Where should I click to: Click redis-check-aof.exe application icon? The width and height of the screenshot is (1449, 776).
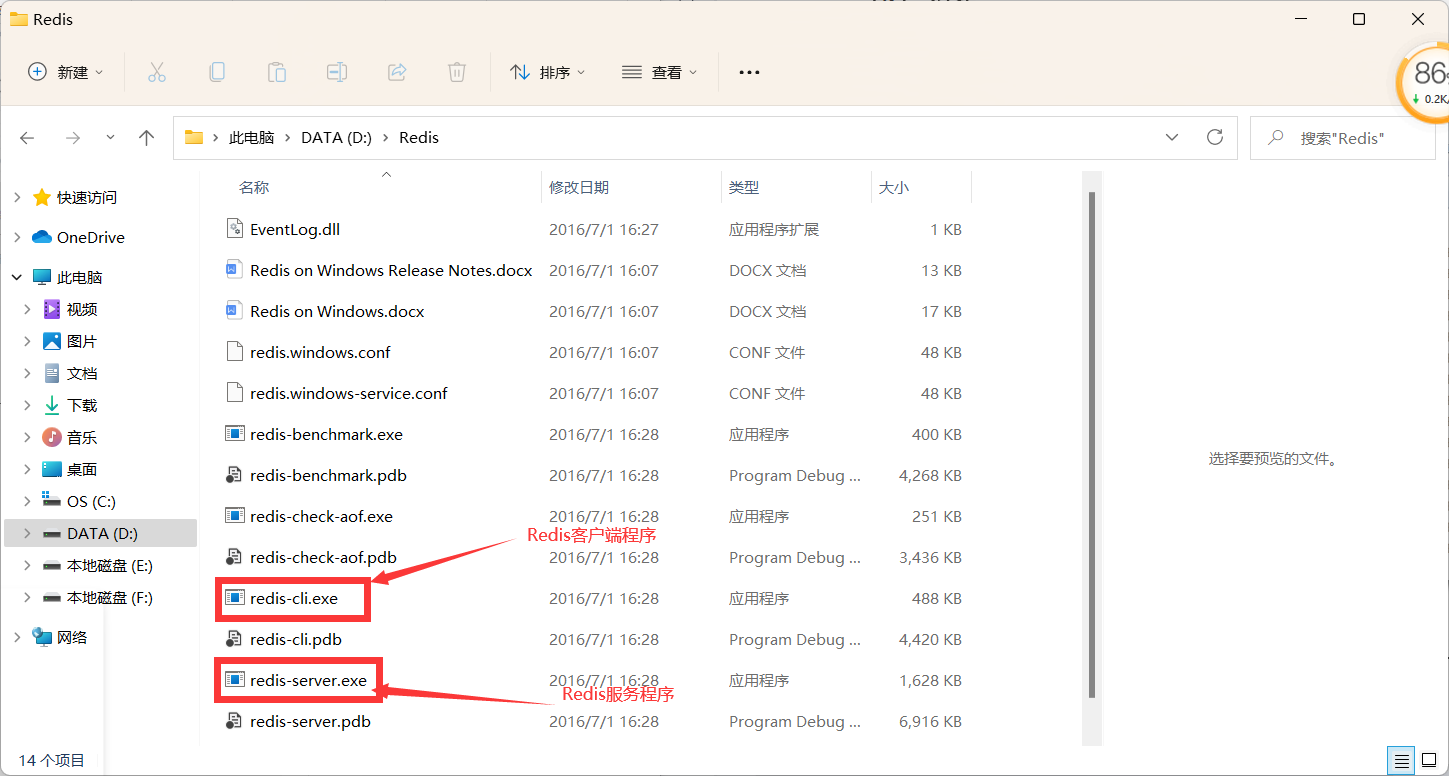[x=235, y=516]
